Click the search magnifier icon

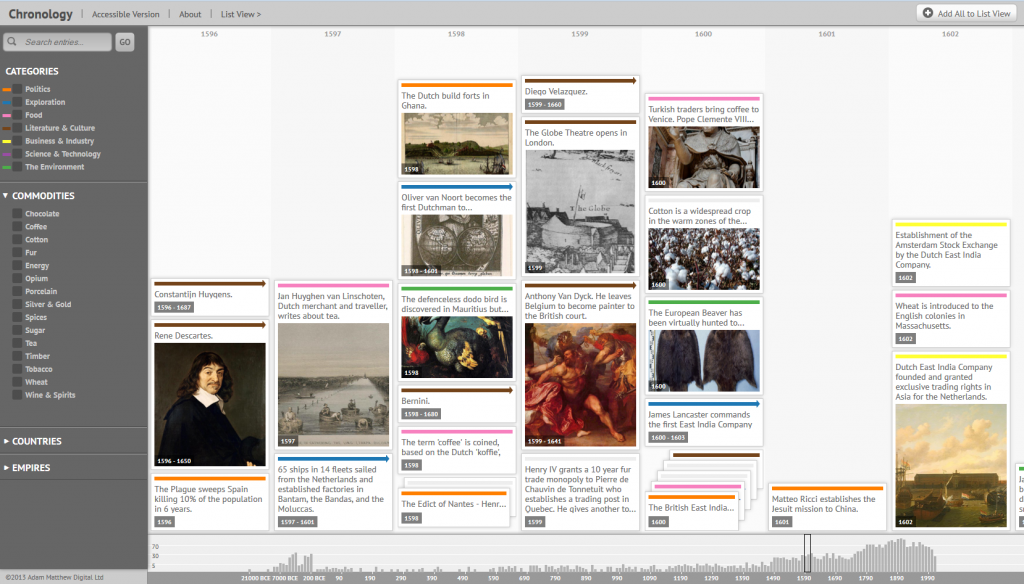tap(12, 42)
